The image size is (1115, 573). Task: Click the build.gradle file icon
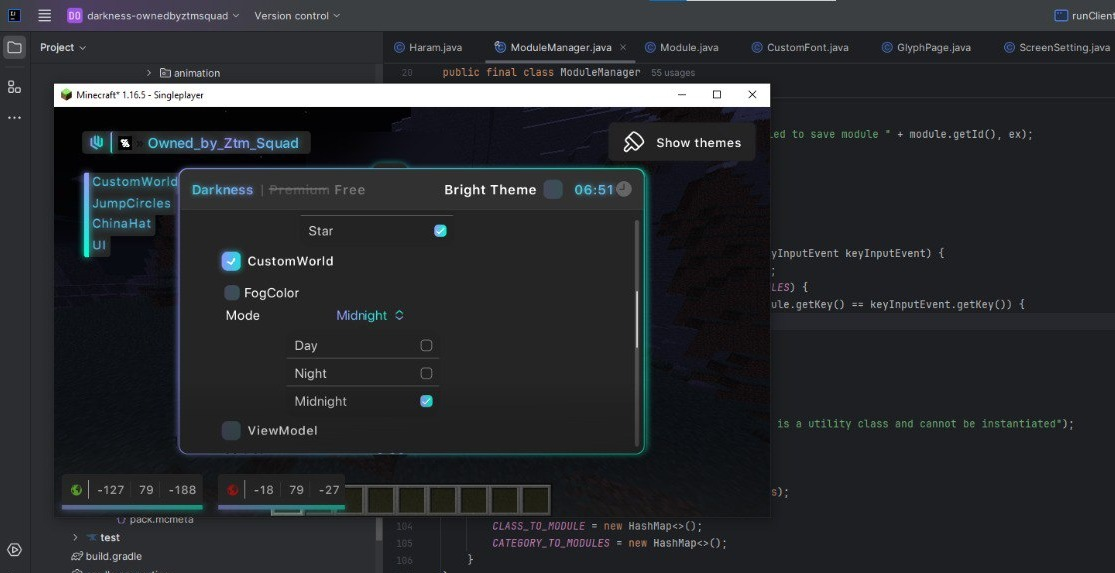(77, 556)
